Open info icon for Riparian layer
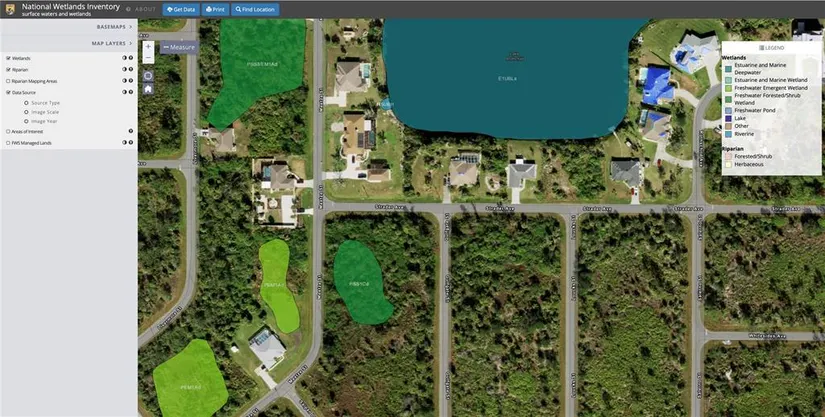 [x=131, y=70]
